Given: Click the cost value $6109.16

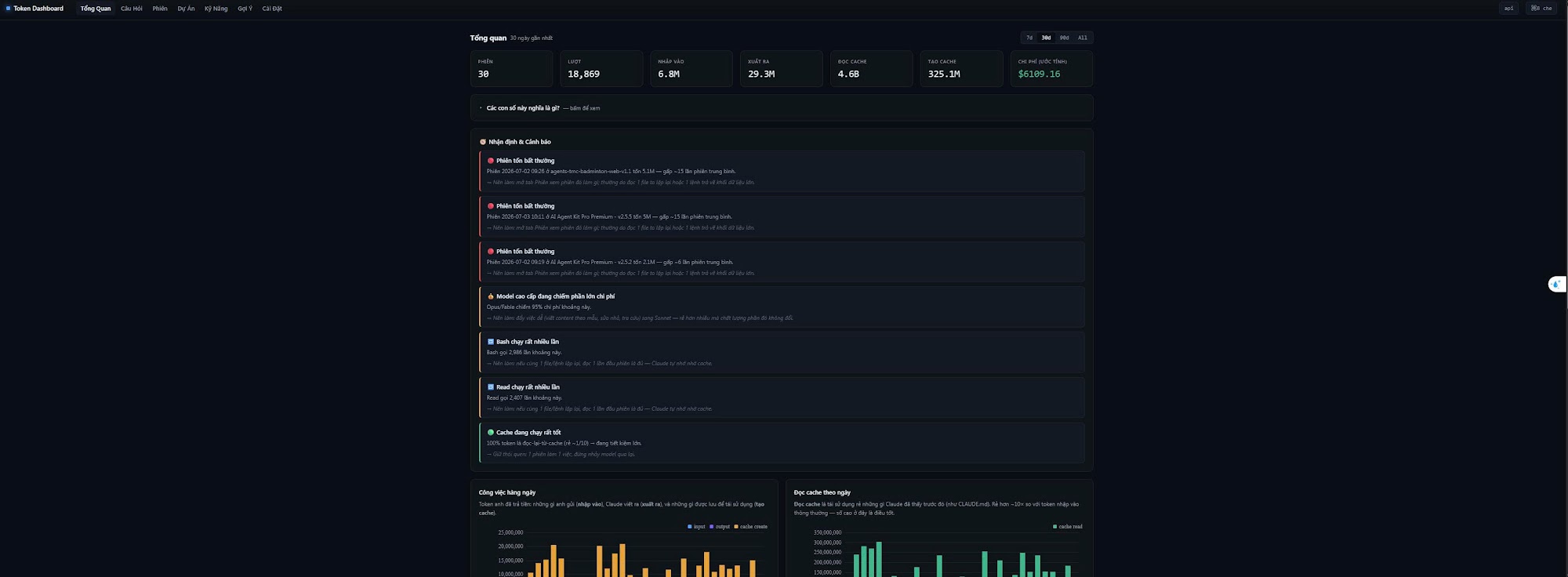Looking at the screenshot, I should [1039, 74].
